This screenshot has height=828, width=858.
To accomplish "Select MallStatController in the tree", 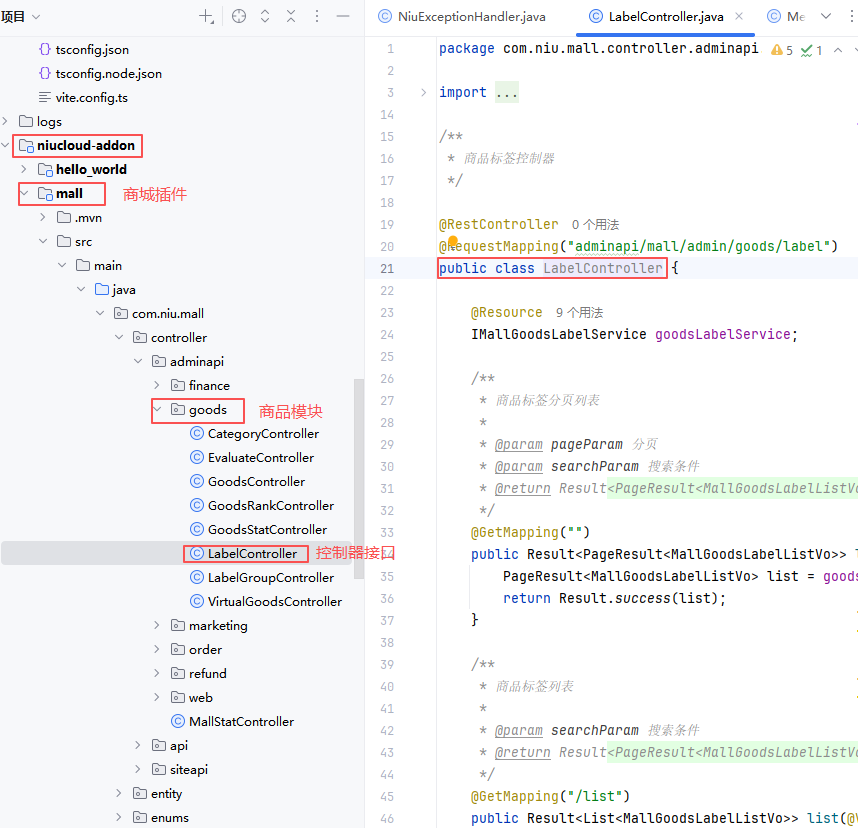I will point(241,721).
